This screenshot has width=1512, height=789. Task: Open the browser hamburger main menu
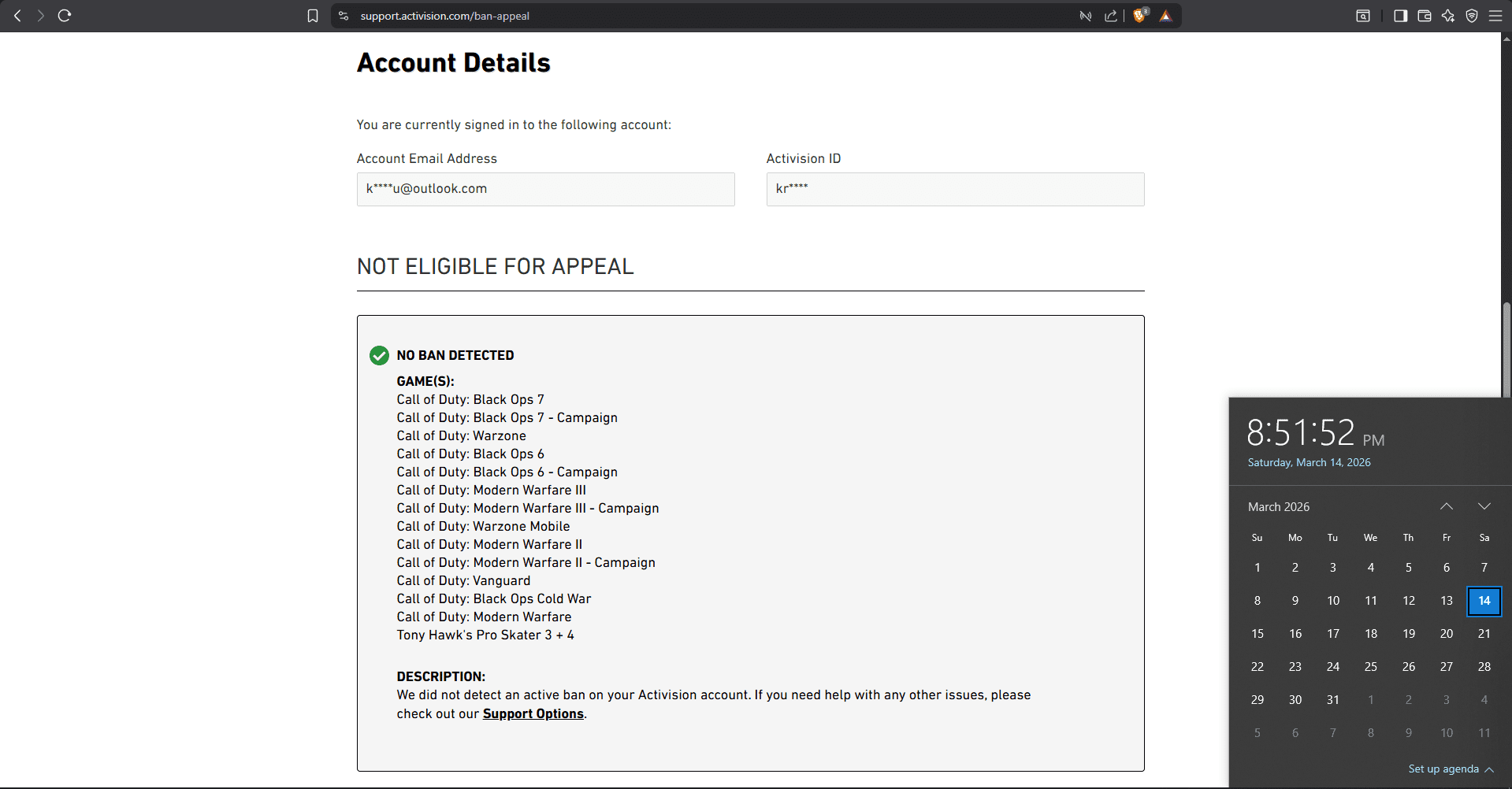[1495, 16]
